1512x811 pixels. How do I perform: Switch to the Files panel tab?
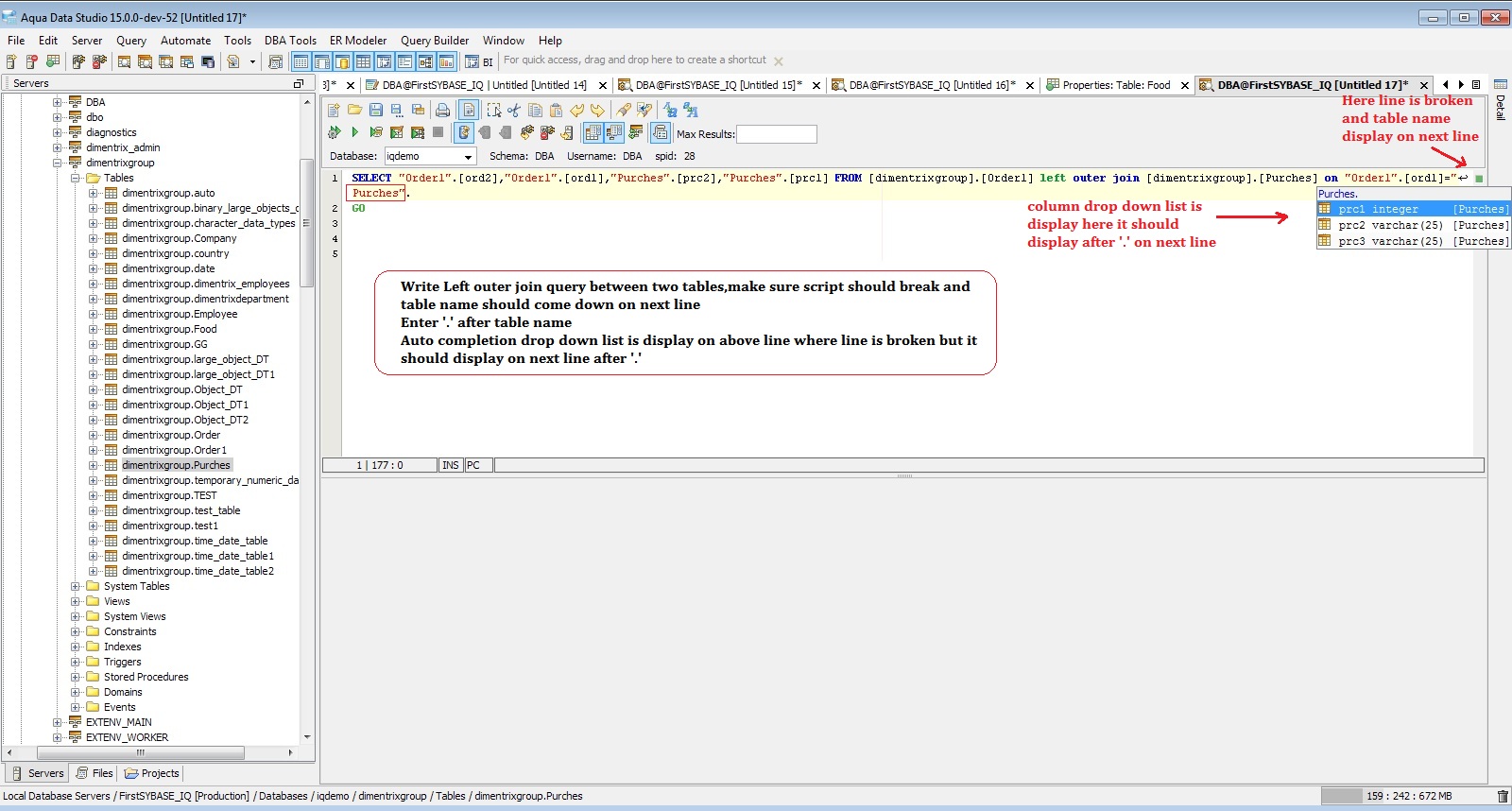tap(94, 773)
